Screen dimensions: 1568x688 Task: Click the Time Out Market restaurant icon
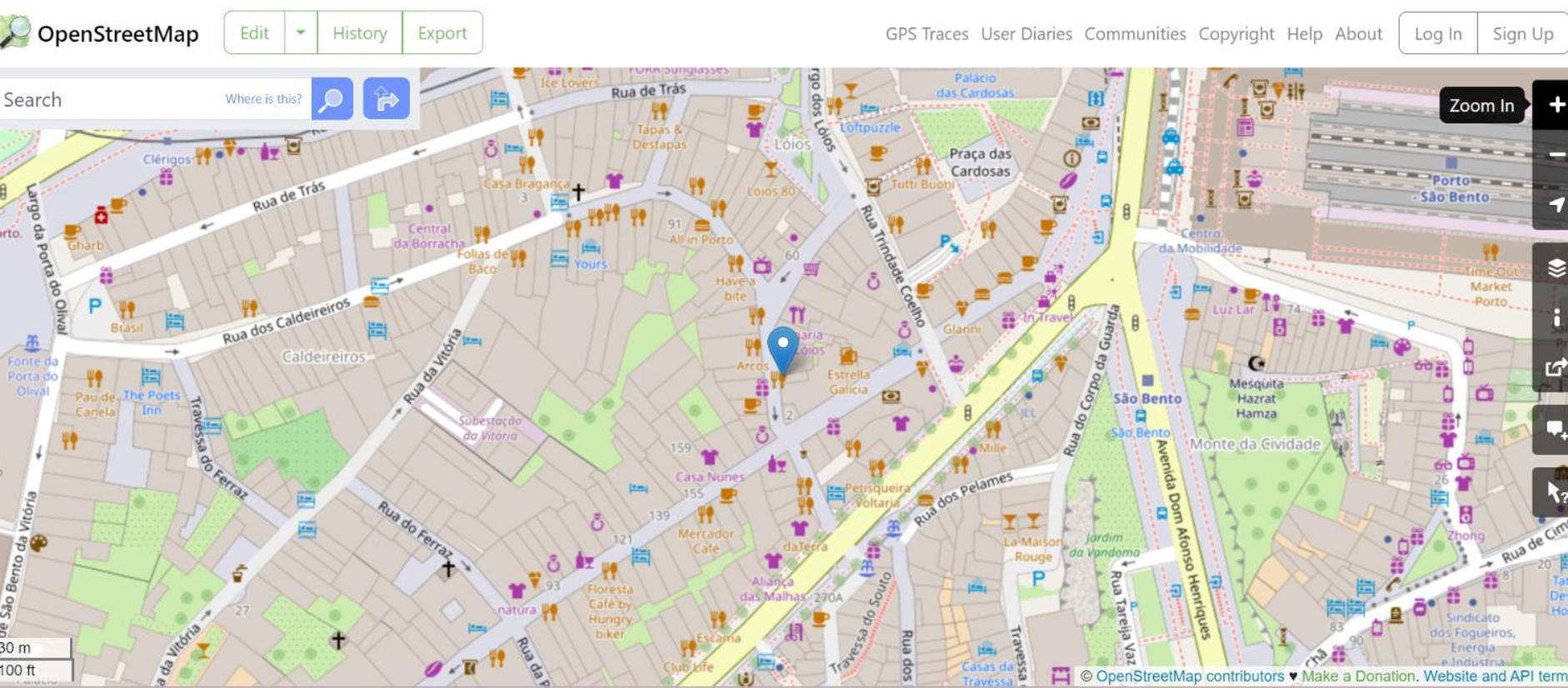pyautogui.click(x=1490, y=251)
